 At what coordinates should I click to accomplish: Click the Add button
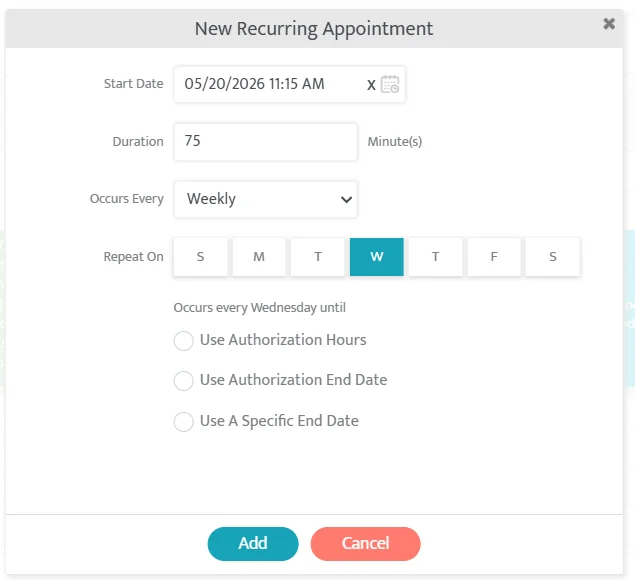253,544
